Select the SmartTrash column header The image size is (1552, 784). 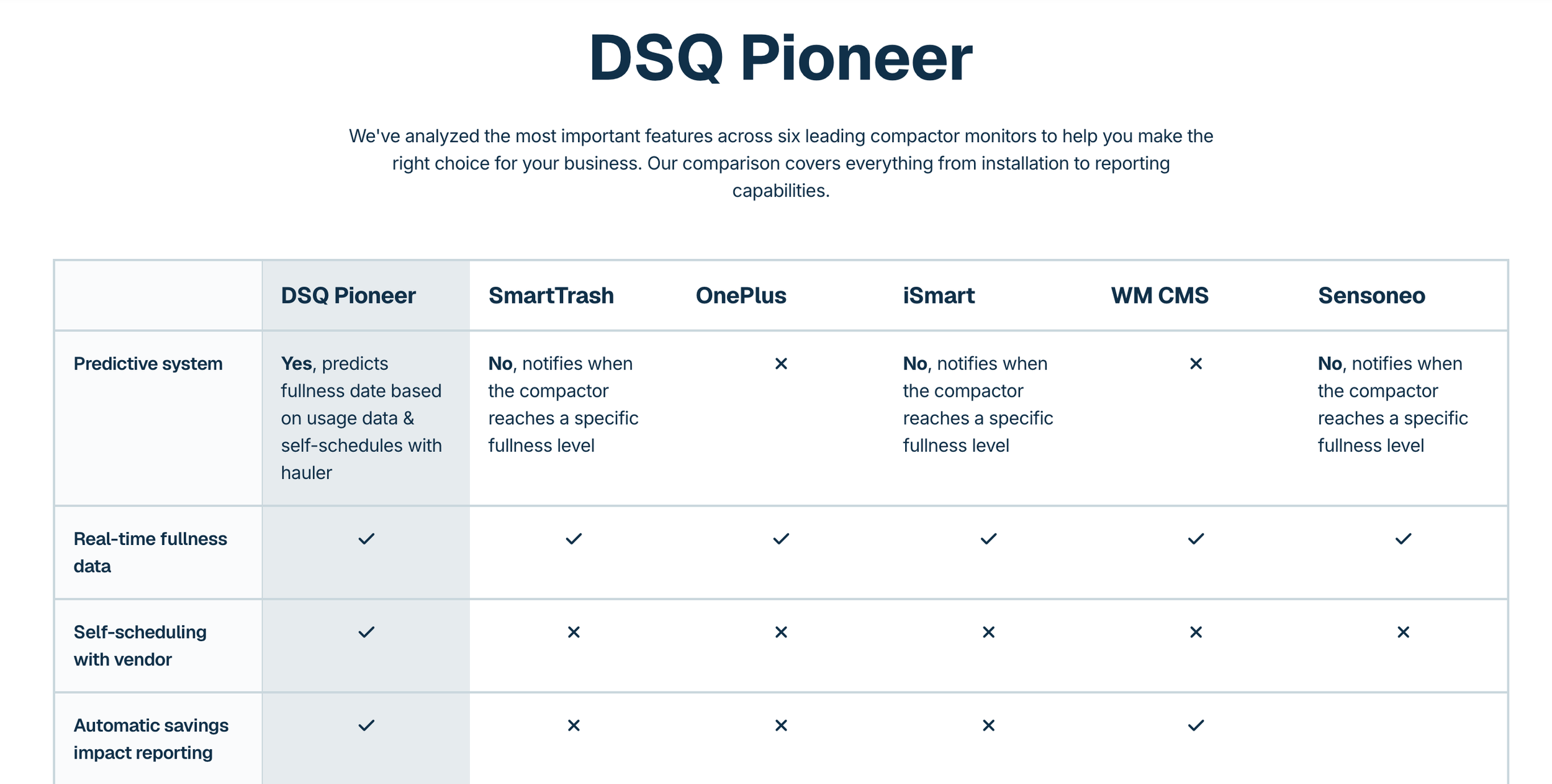point(551,295)
